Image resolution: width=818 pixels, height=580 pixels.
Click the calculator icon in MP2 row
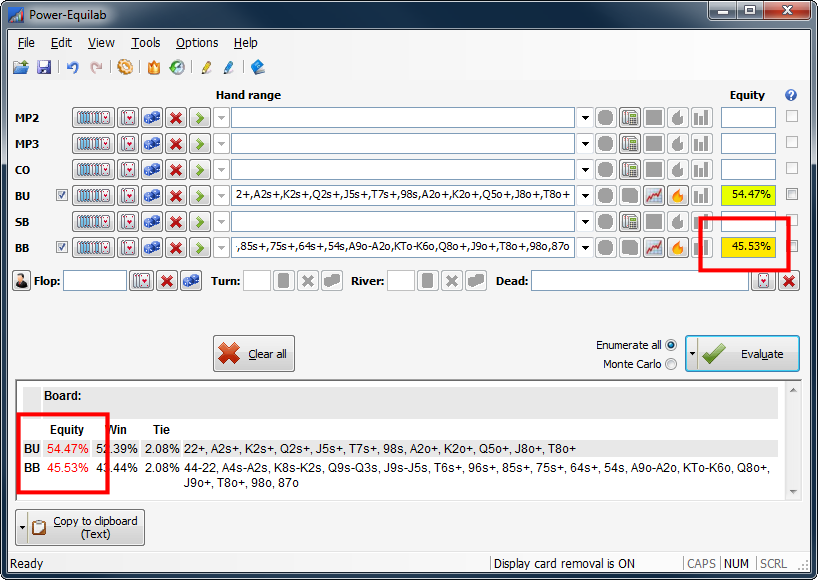(x=630, y=118)
